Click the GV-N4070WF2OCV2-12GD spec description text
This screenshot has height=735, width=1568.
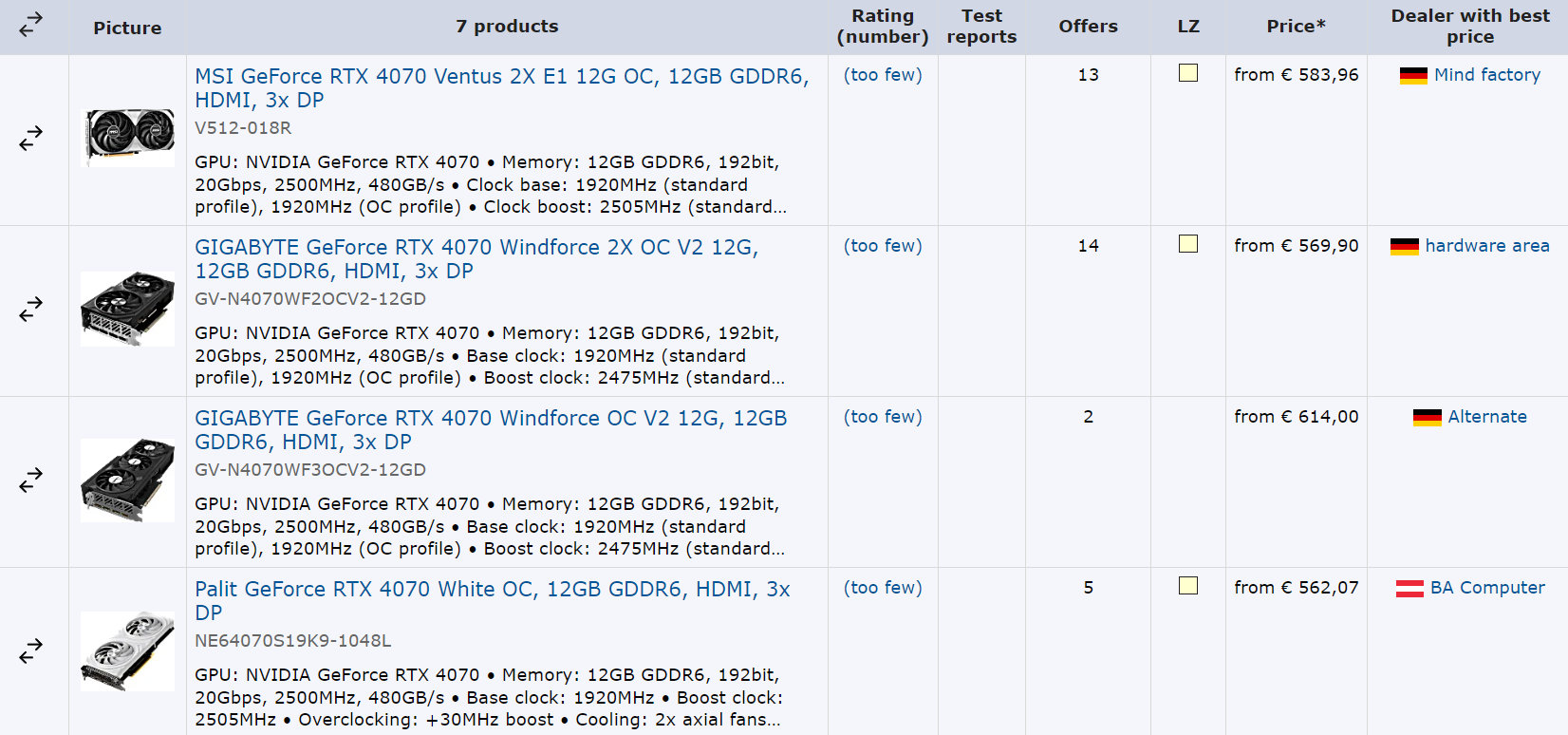coord(490,356)
